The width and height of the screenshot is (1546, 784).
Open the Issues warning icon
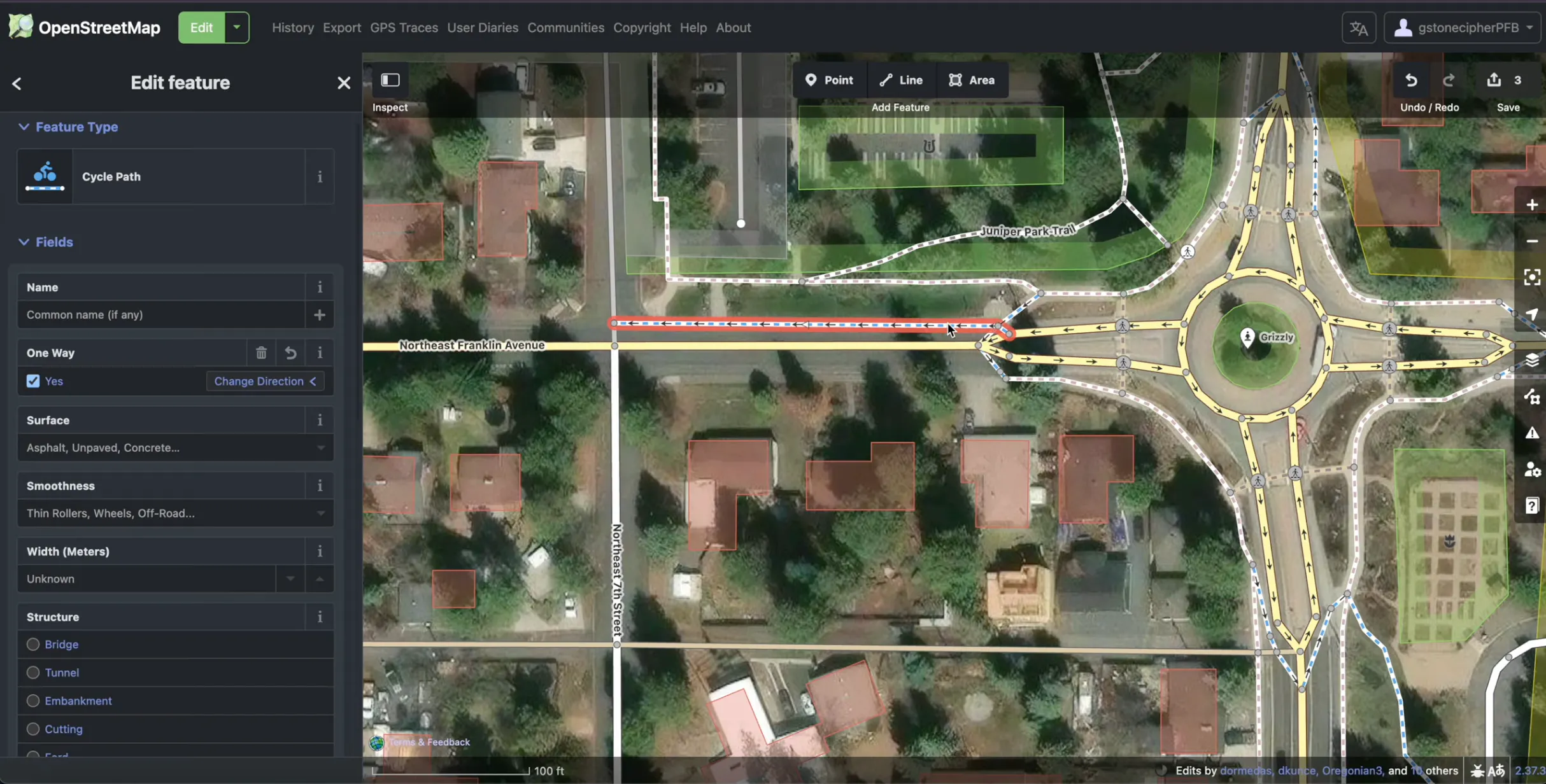point(1531,433)
